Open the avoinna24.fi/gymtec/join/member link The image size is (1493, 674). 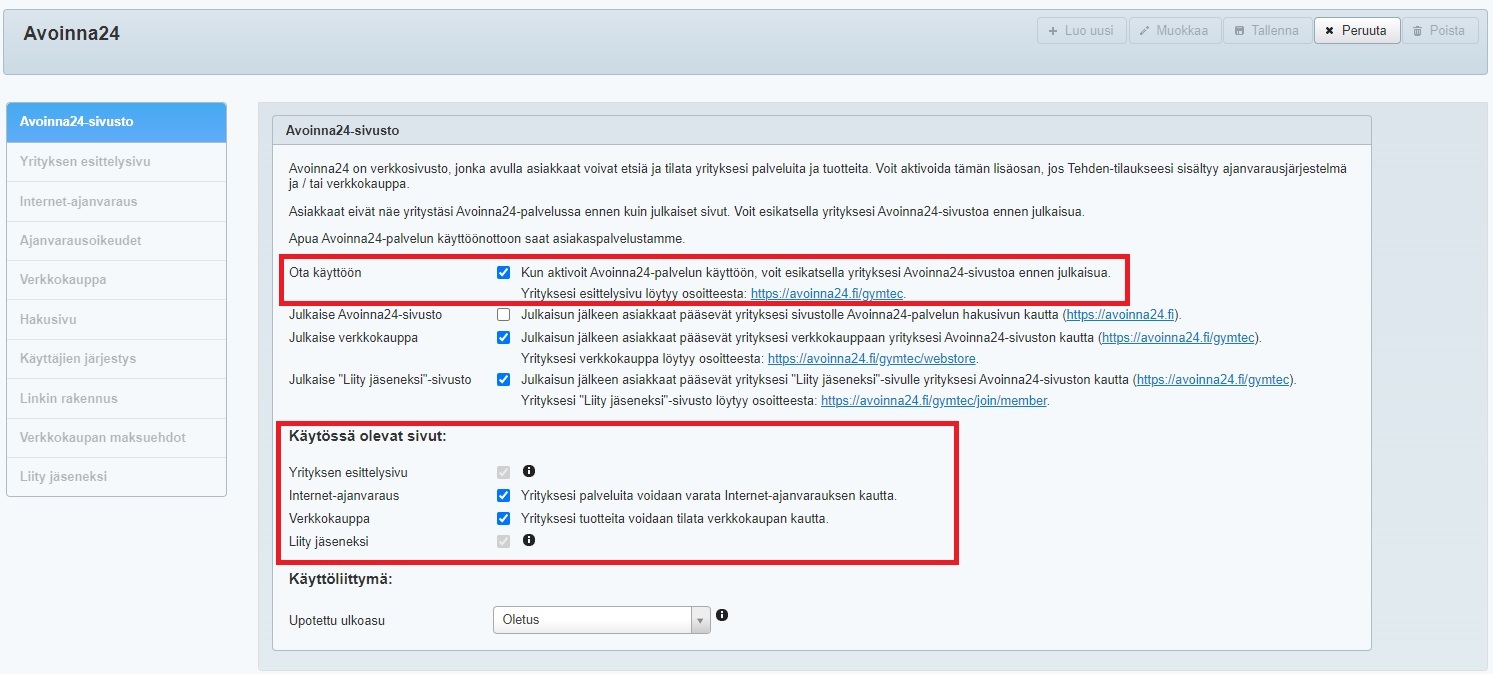(x=934, y=401)
